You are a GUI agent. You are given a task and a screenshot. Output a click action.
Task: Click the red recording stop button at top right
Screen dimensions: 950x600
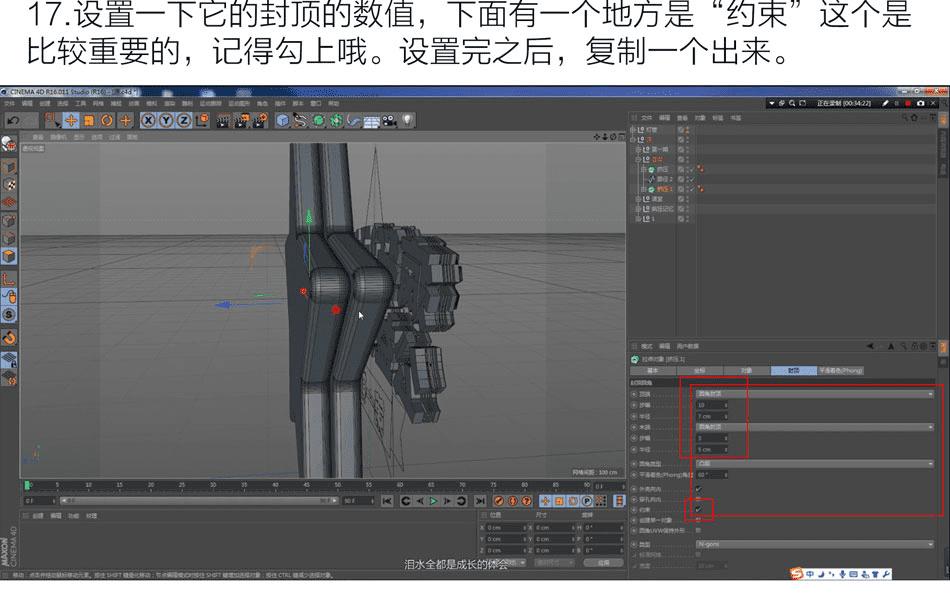pyautogui.click(x=908, y=104)
